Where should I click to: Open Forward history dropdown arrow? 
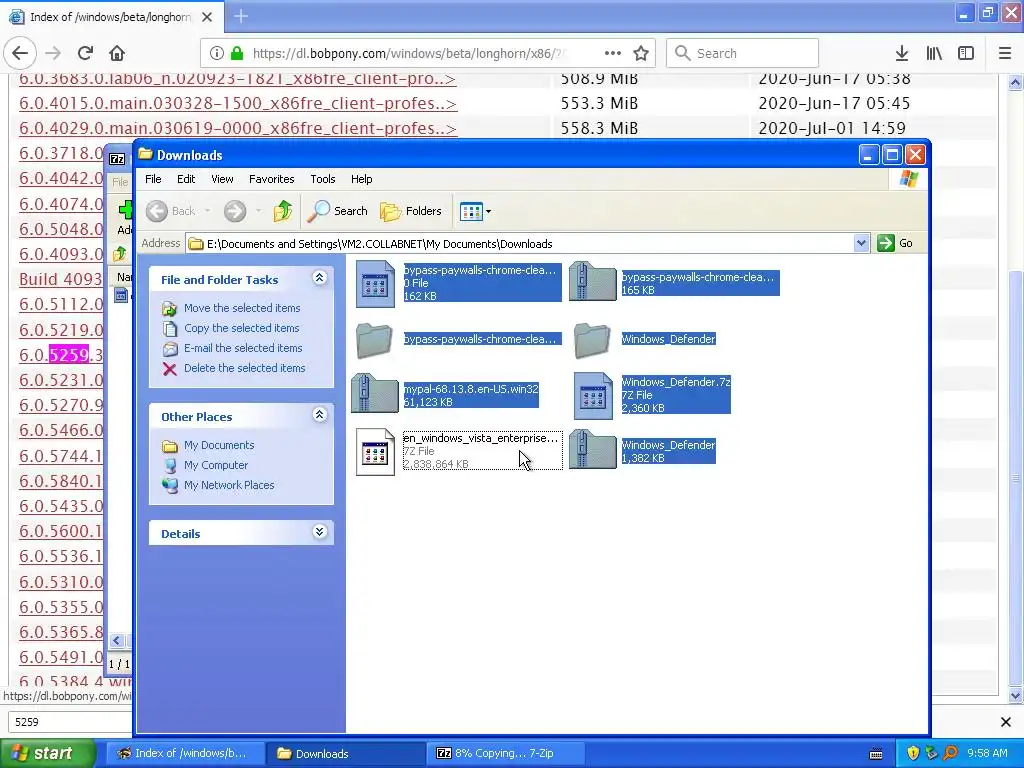point(259,211)
